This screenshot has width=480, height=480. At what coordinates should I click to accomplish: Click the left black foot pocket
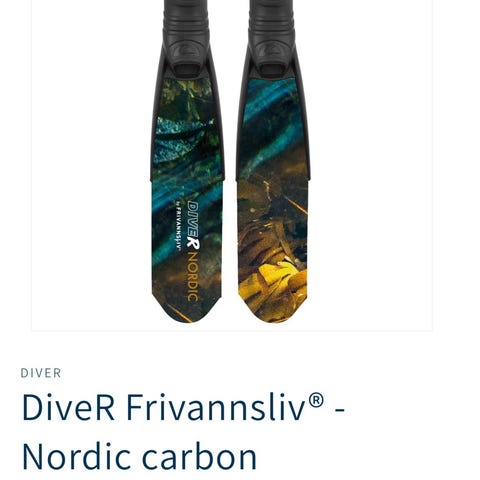tap(186, 37)
